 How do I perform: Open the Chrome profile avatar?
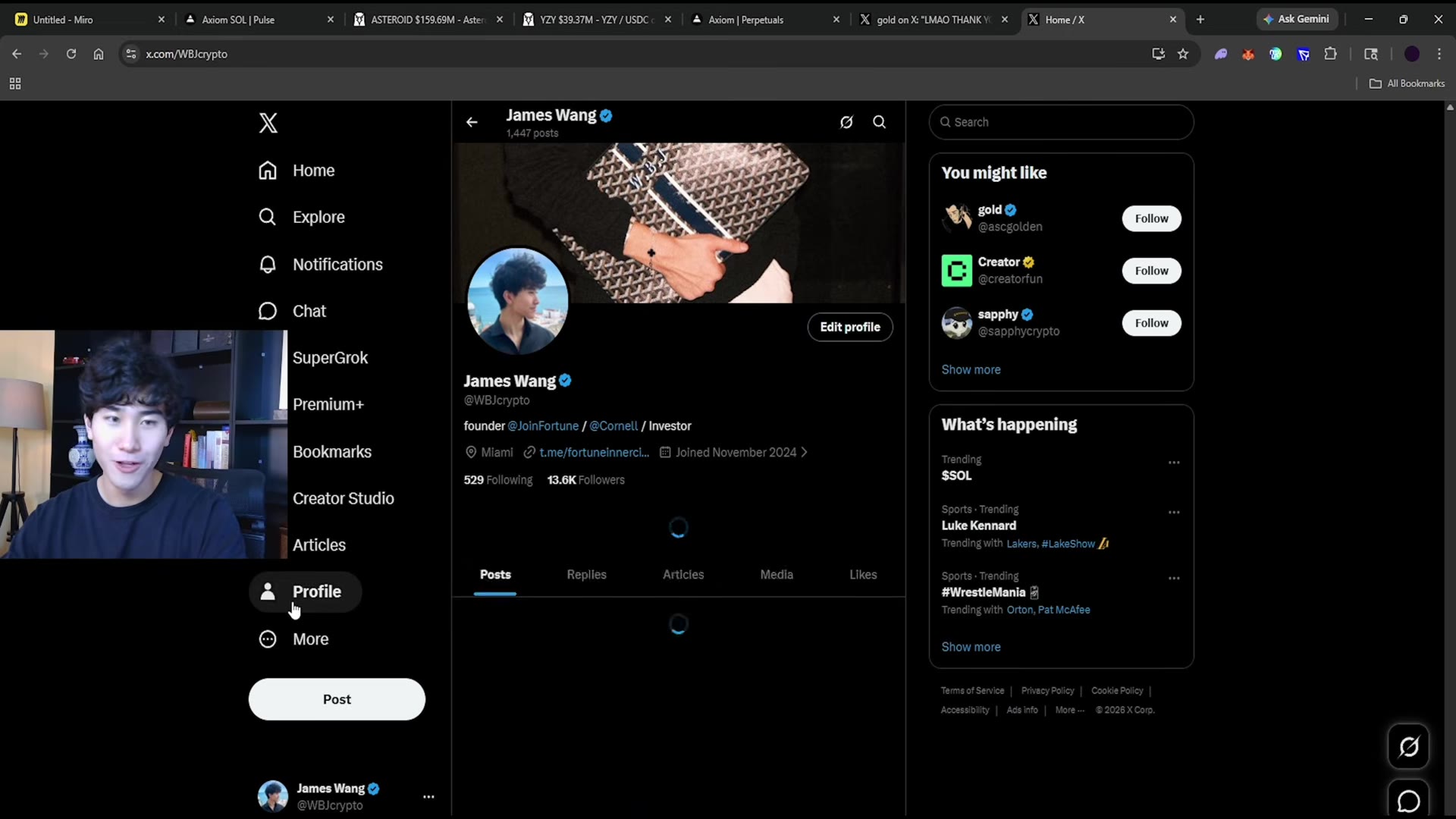[x=1412, y=54]
